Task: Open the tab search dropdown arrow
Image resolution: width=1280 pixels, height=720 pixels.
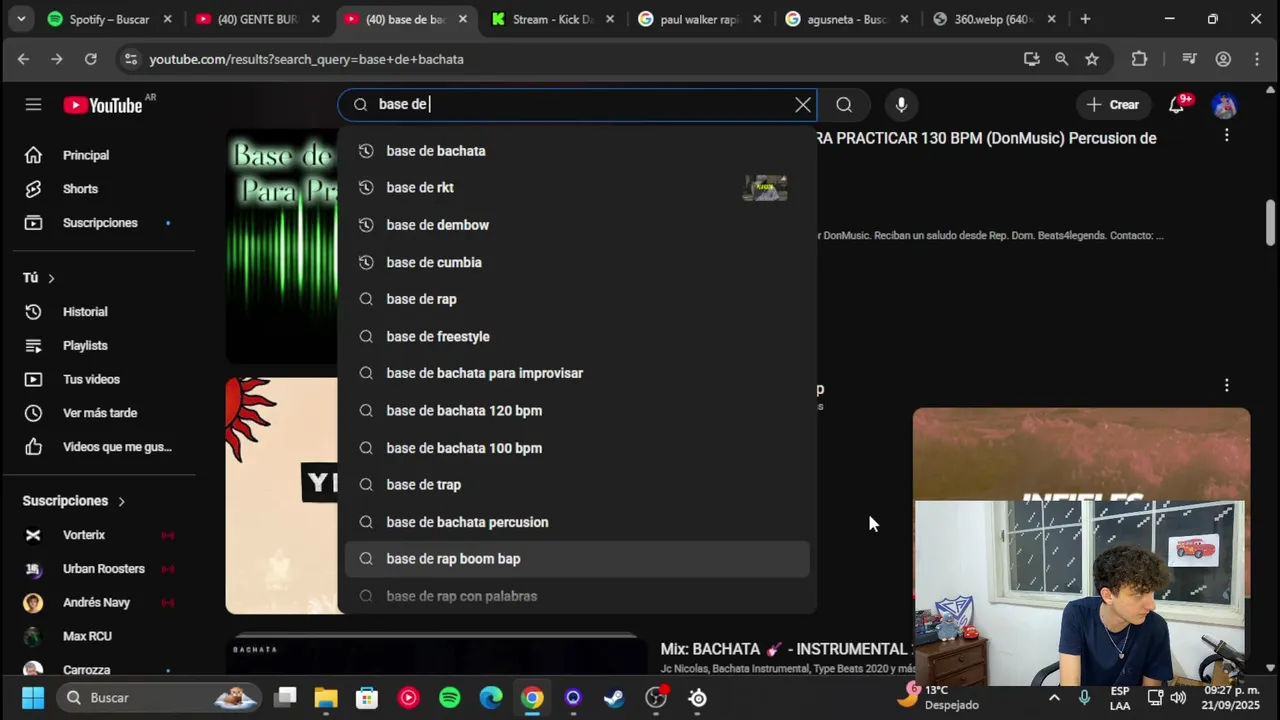Action: (20, 19)
